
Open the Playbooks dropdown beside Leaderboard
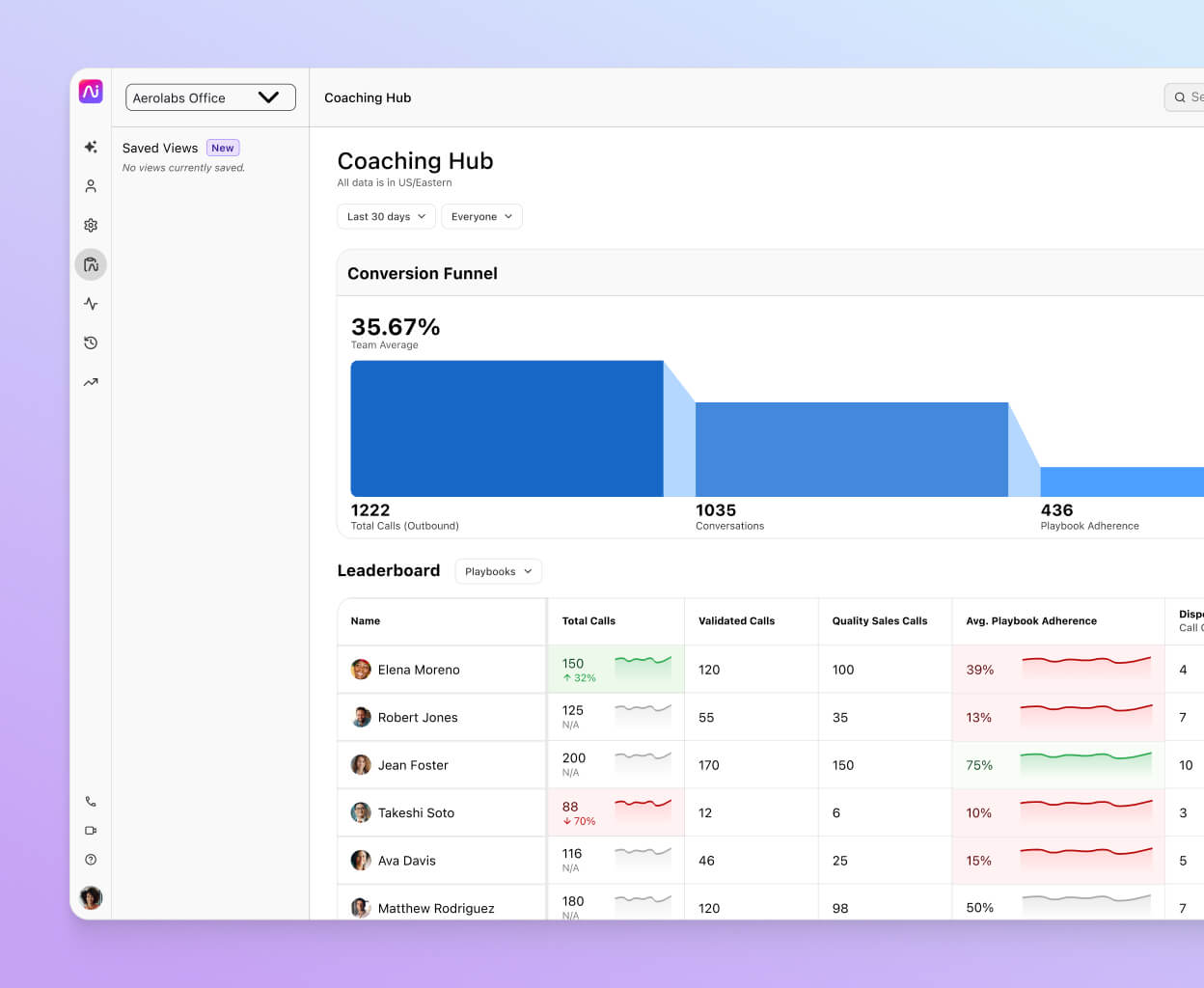(x=498, y=571)
